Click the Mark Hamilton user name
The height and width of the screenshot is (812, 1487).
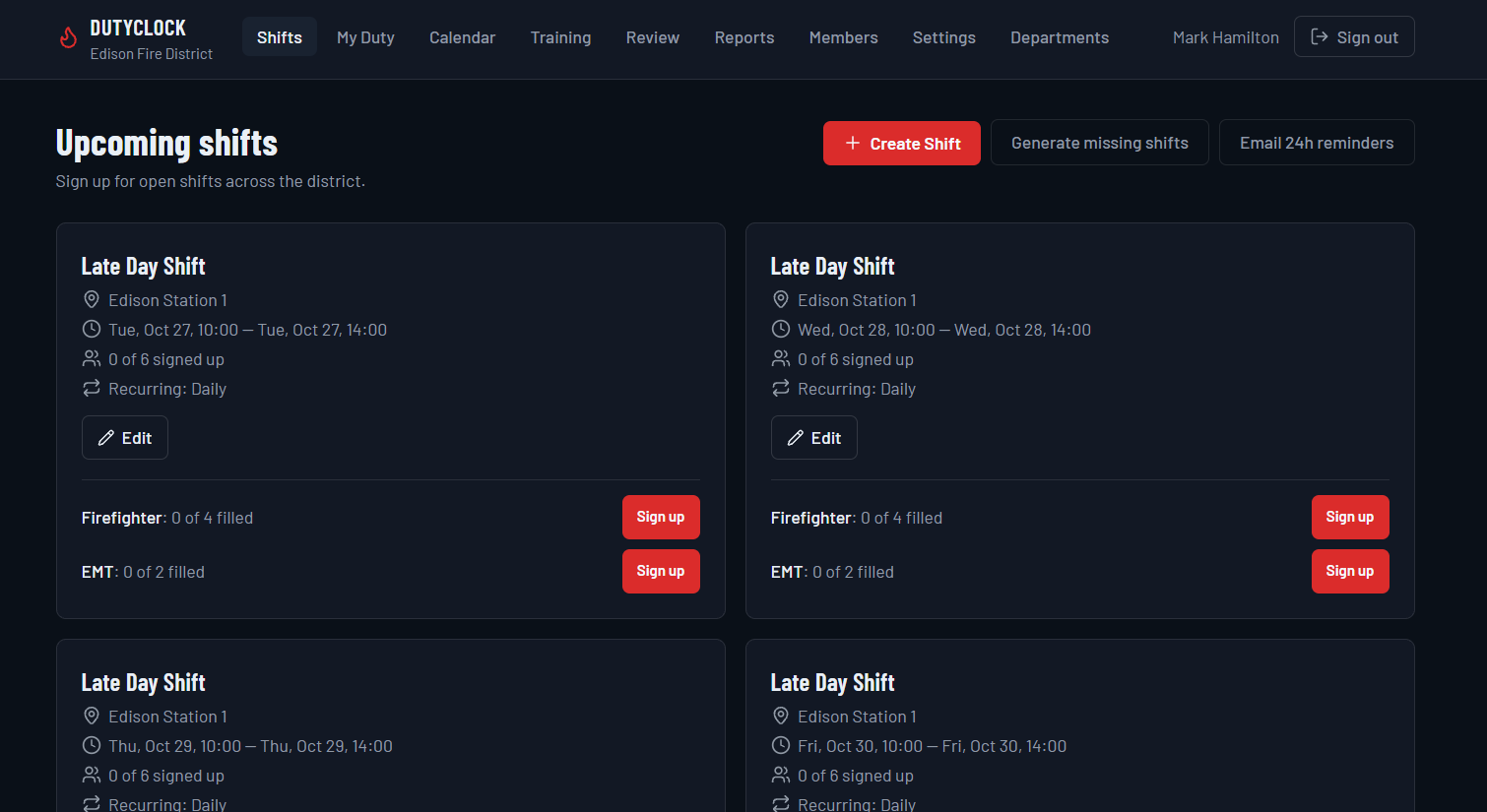click(1226, 37)
